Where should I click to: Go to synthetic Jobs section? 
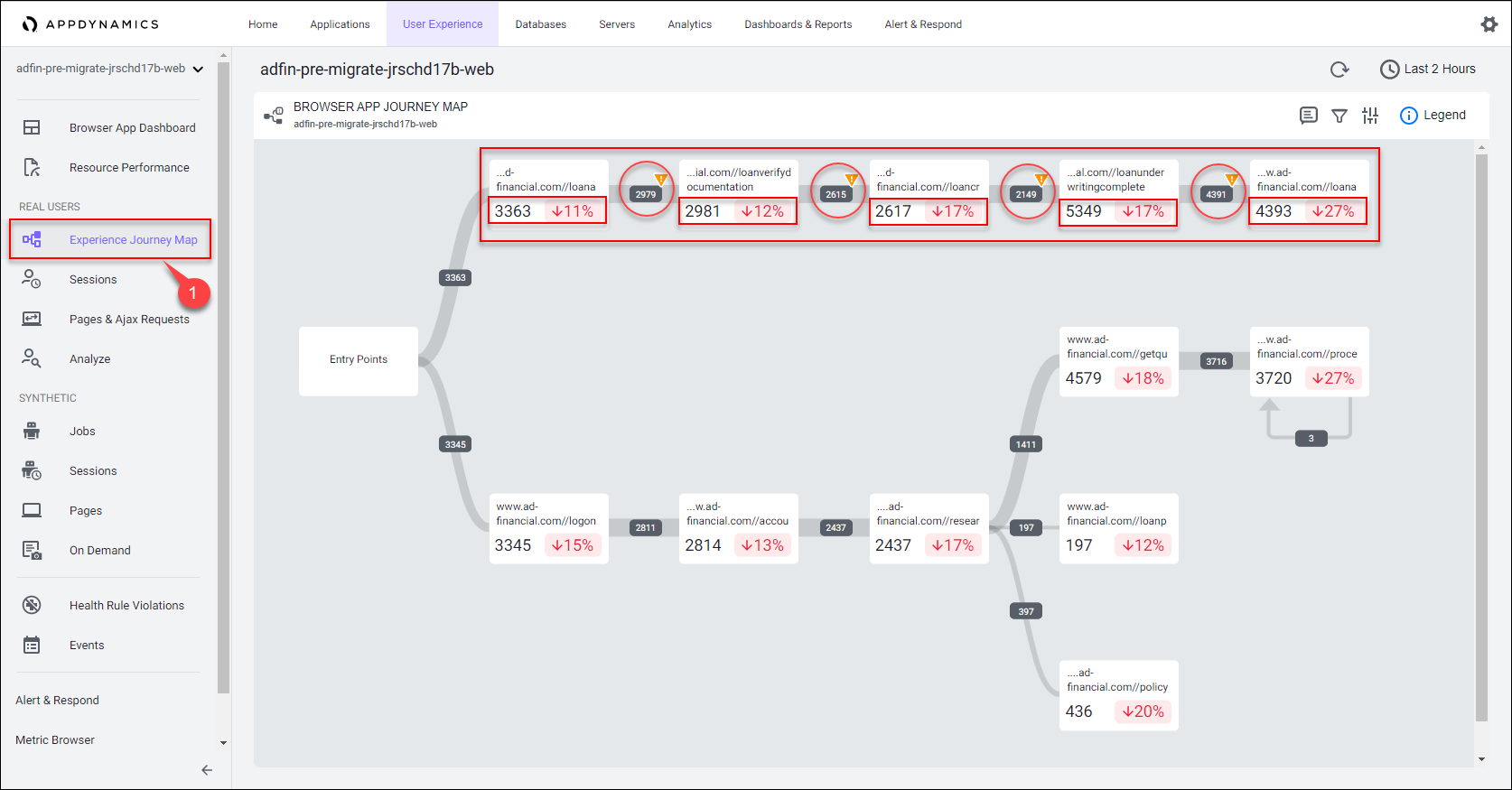[x=82, y=432]
